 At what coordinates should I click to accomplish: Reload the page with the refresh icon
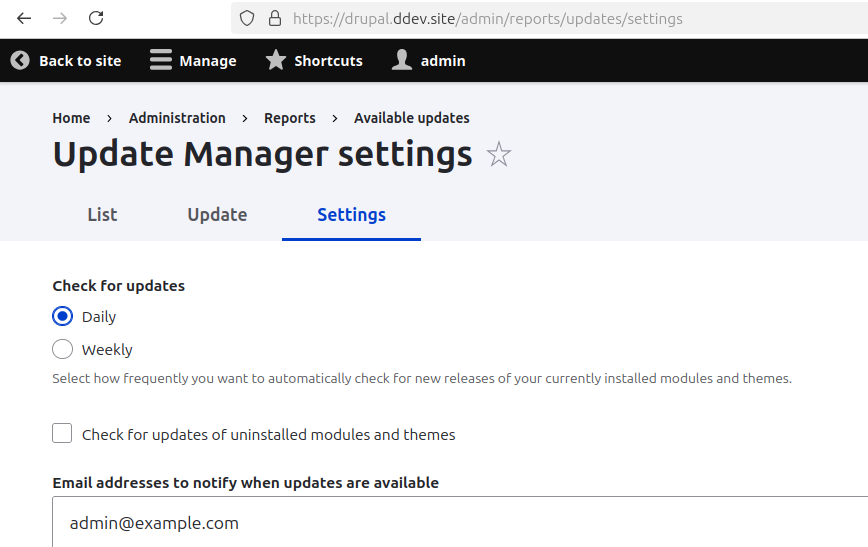coord(96,18)
